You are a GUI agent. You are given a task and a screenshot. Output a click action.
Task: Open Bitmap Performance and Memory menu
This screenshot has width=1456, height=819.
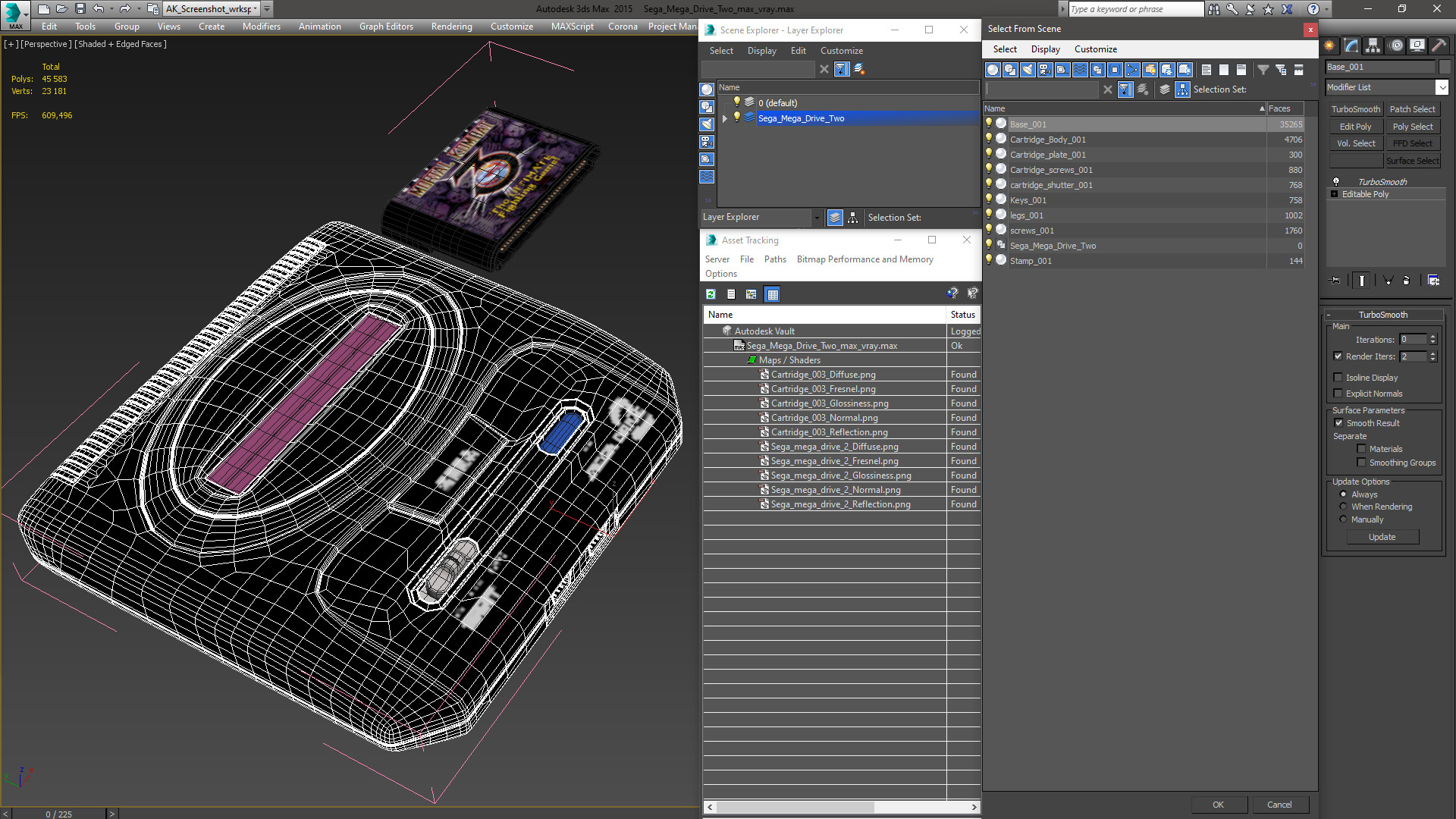click(x=864, y=259)
